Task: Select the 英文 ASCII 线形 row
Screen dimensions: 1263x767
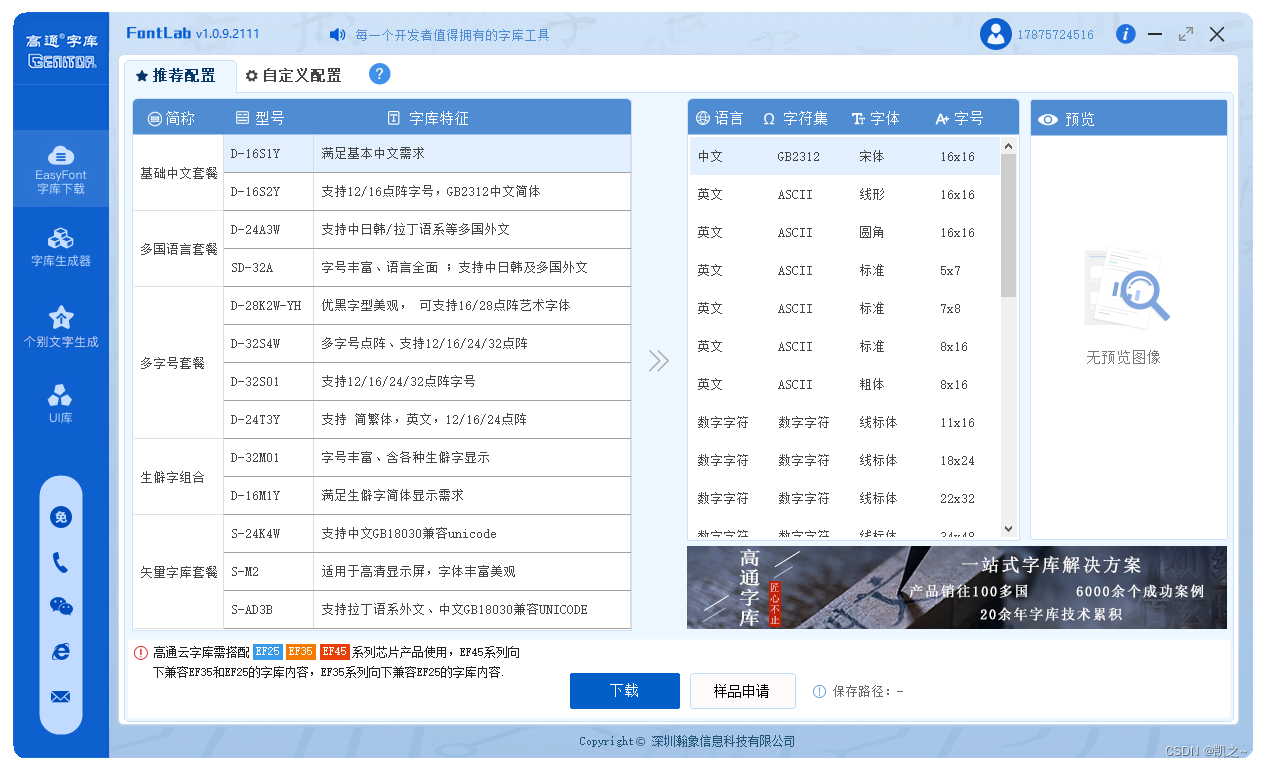Action: point(844,195)
